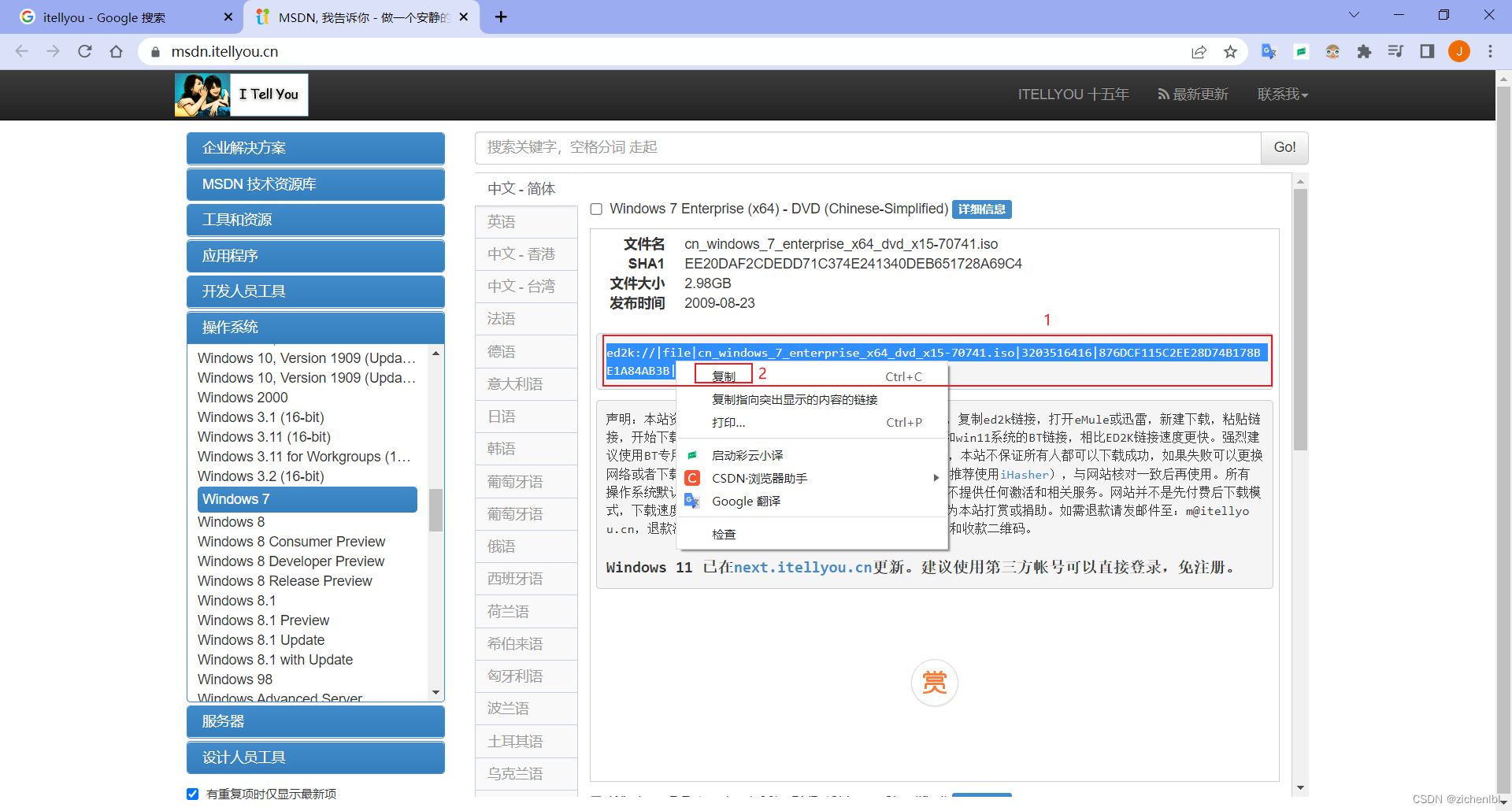Viewport: 1512px width, 811px height.
Task: Expand the 设计人员工具 category
Action: click(x=316, y=757)
